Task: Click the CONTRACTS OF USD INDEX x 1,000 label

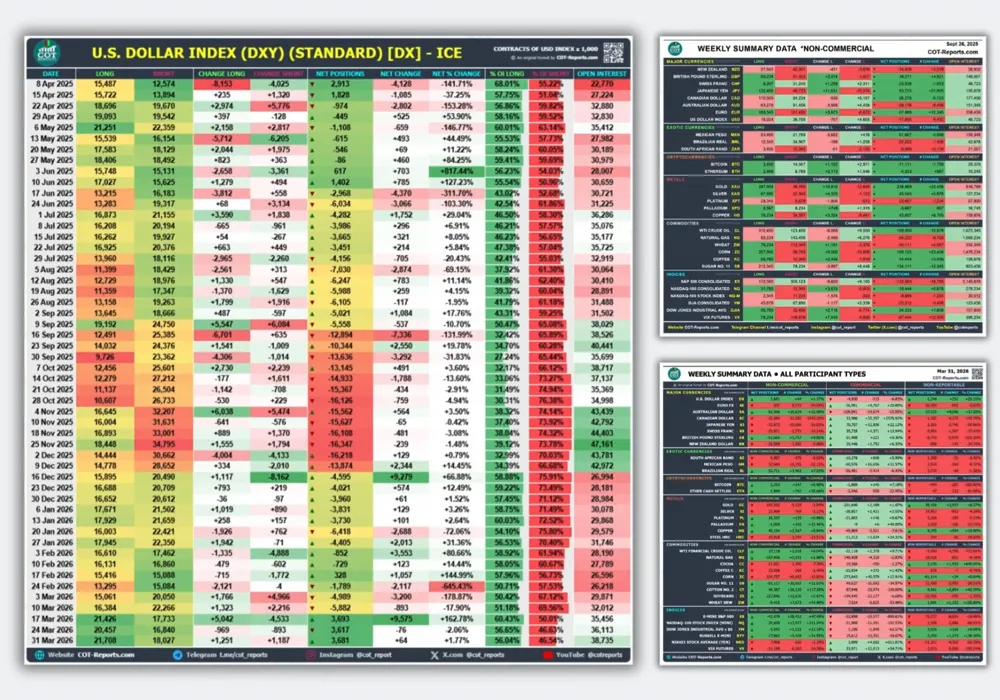Action: tap(545, 49)
